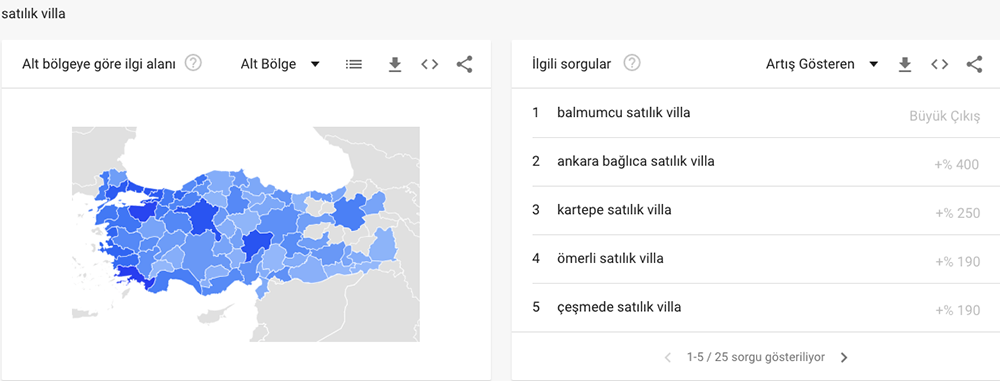
Task: Click the İlgili sorgular title
Action: click(571, 64)
